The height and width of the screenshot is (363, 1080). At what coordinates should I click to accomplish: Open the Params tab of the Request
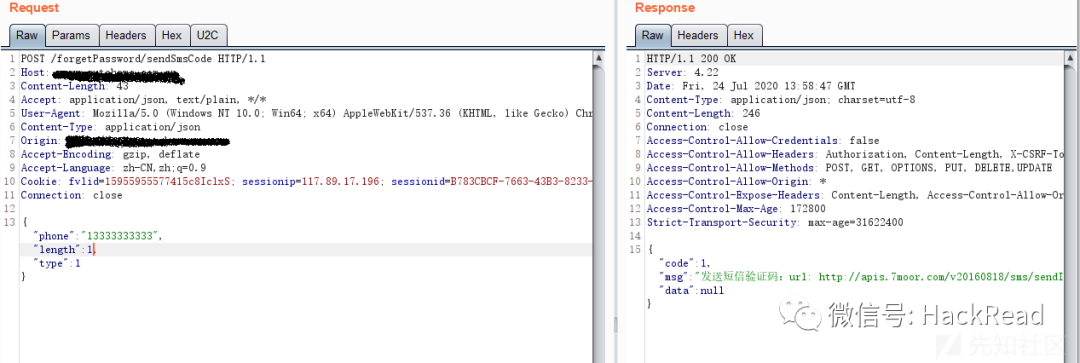[x=72, y=35]
